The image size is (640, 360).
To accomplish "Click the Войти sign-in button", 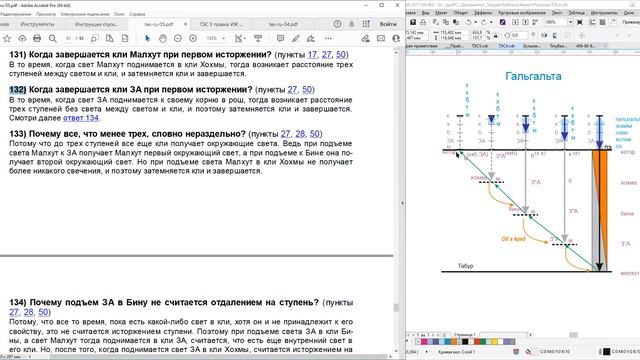I will pos(388,24).
